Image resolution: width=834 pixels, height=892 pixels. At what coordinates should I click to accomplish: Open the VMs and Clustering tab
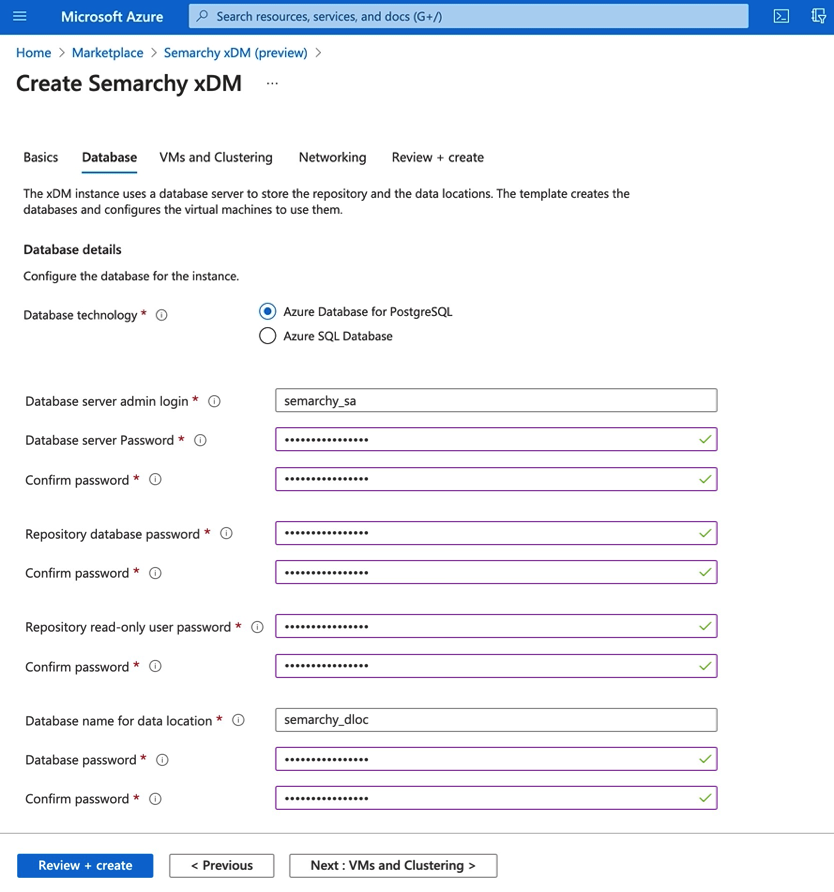(x=215, y=157)
